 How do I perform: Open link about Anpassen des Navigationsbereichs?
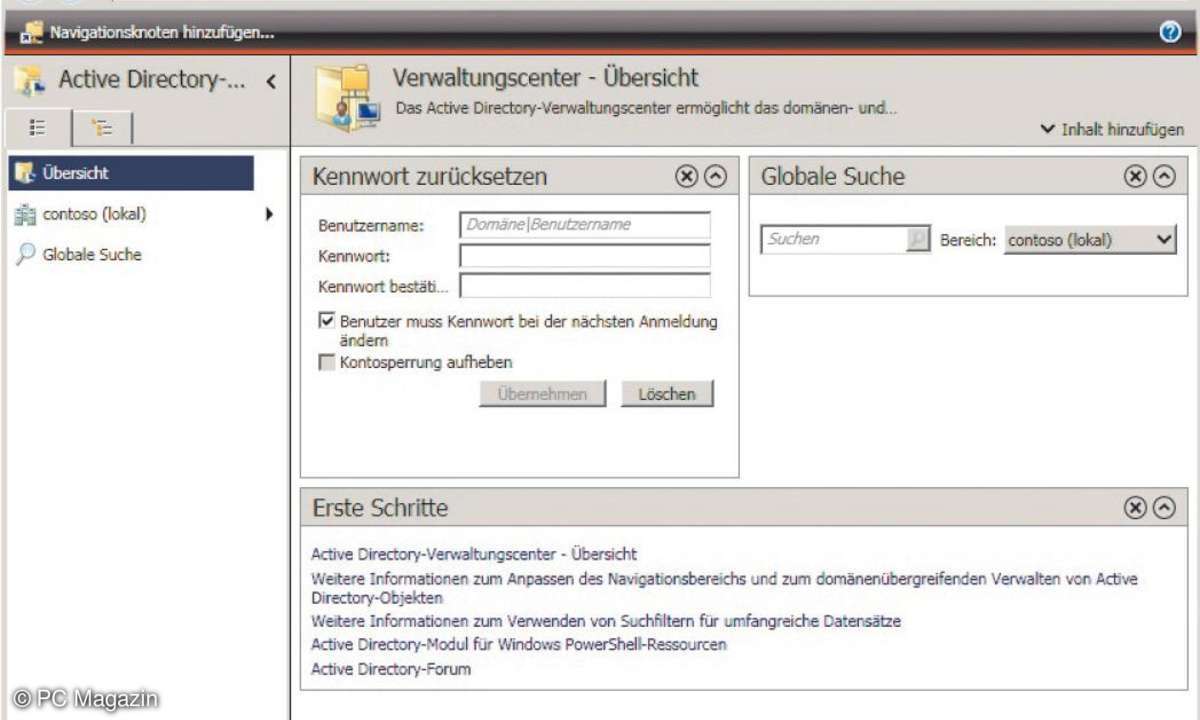point(725,588)
